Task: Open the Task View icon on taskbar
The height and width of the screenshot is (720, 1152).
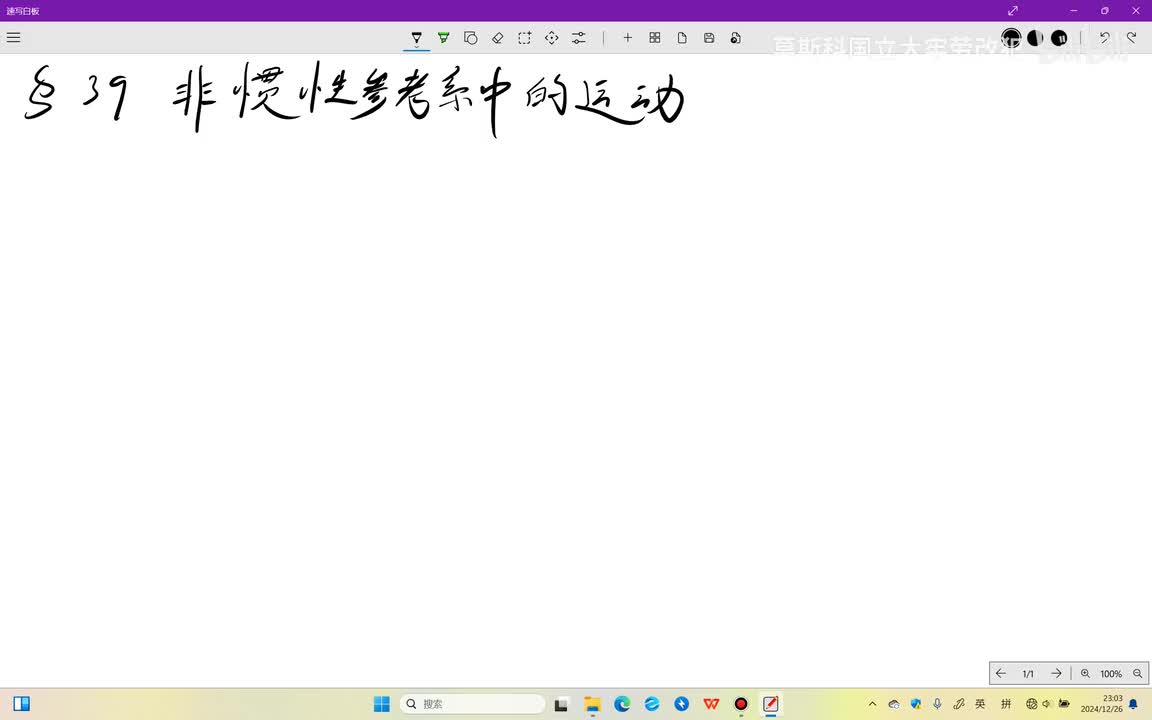Action: pos(561,704)
